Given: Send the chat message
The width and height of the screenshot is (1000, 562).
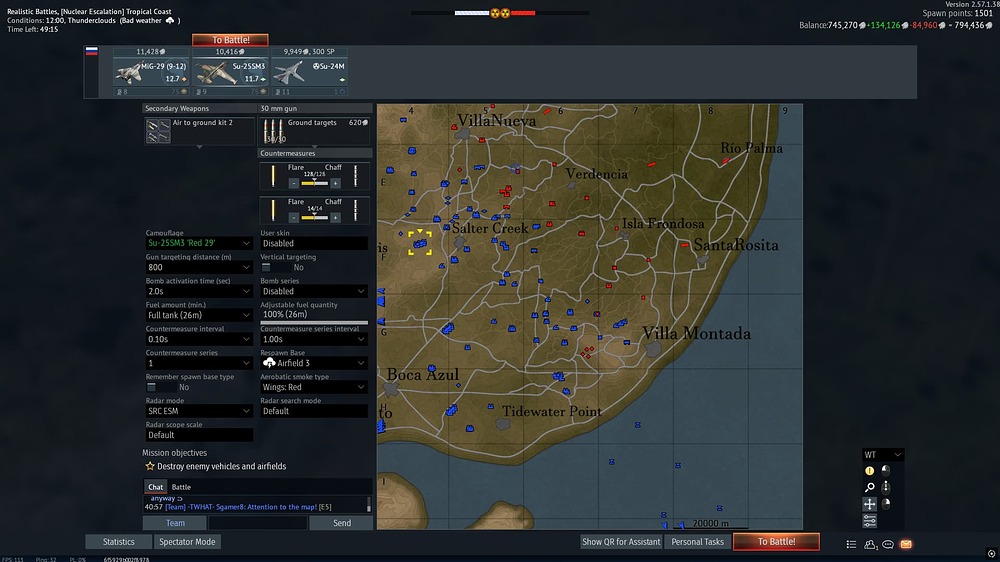Looking at the screenshot, I should coord(341,523).
